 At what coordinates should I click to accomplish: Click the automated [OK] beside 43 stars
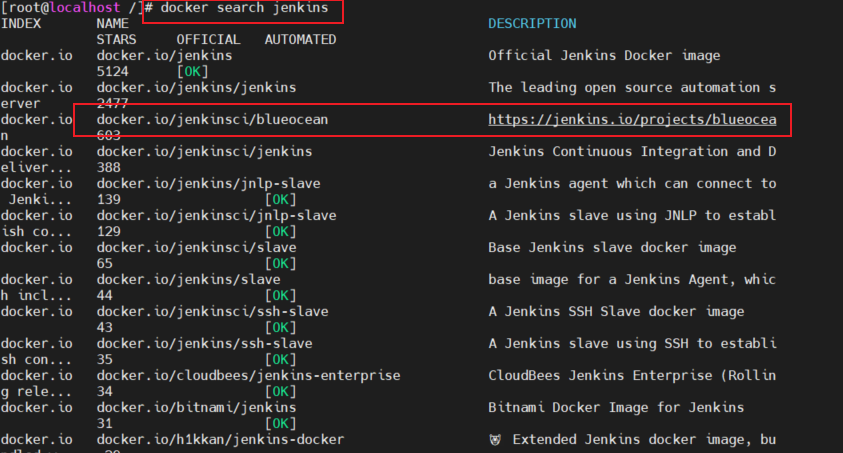pyautogui.click(x=281, y=328)
